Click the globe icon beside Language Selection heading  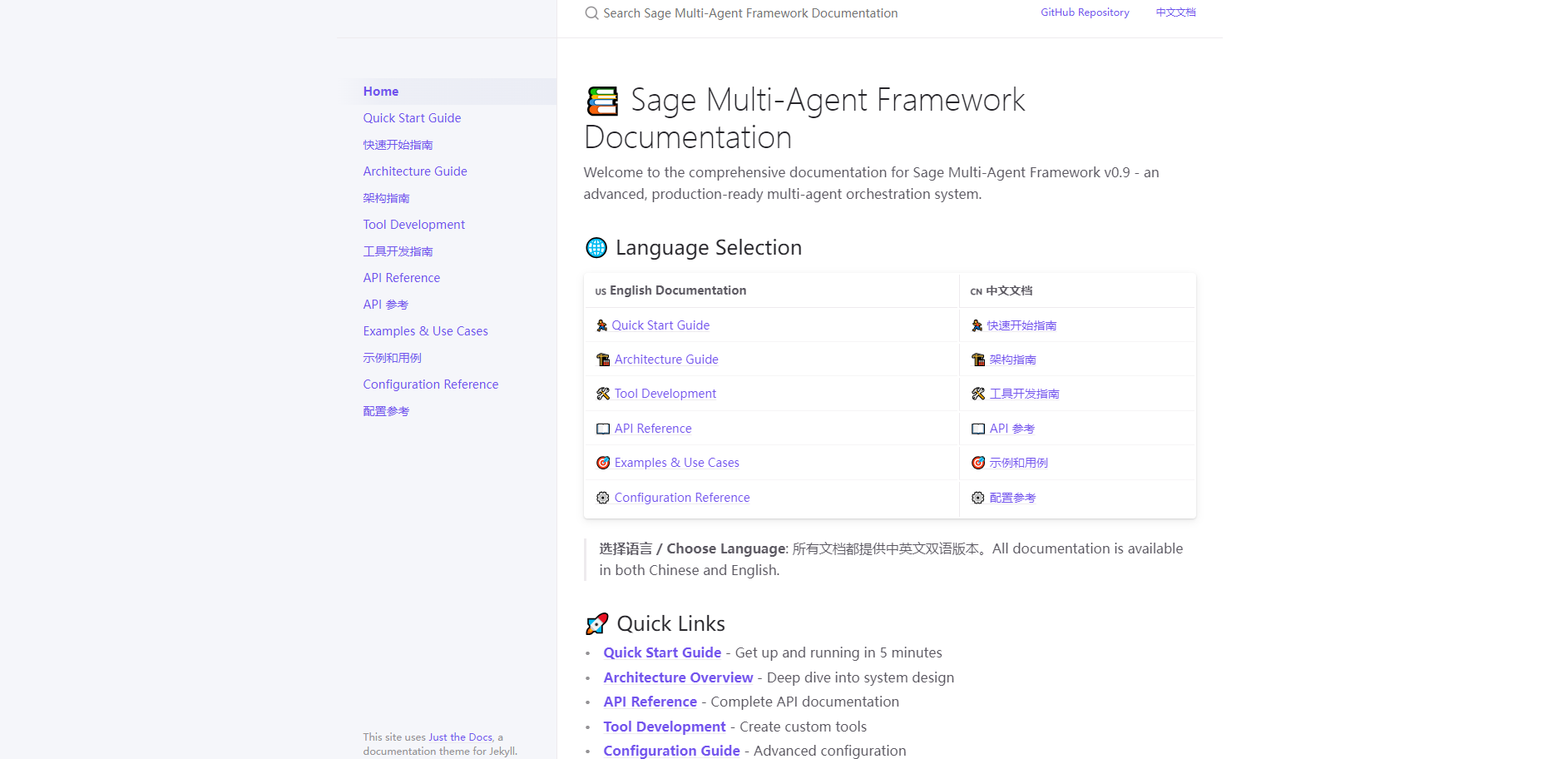[595, 247]
